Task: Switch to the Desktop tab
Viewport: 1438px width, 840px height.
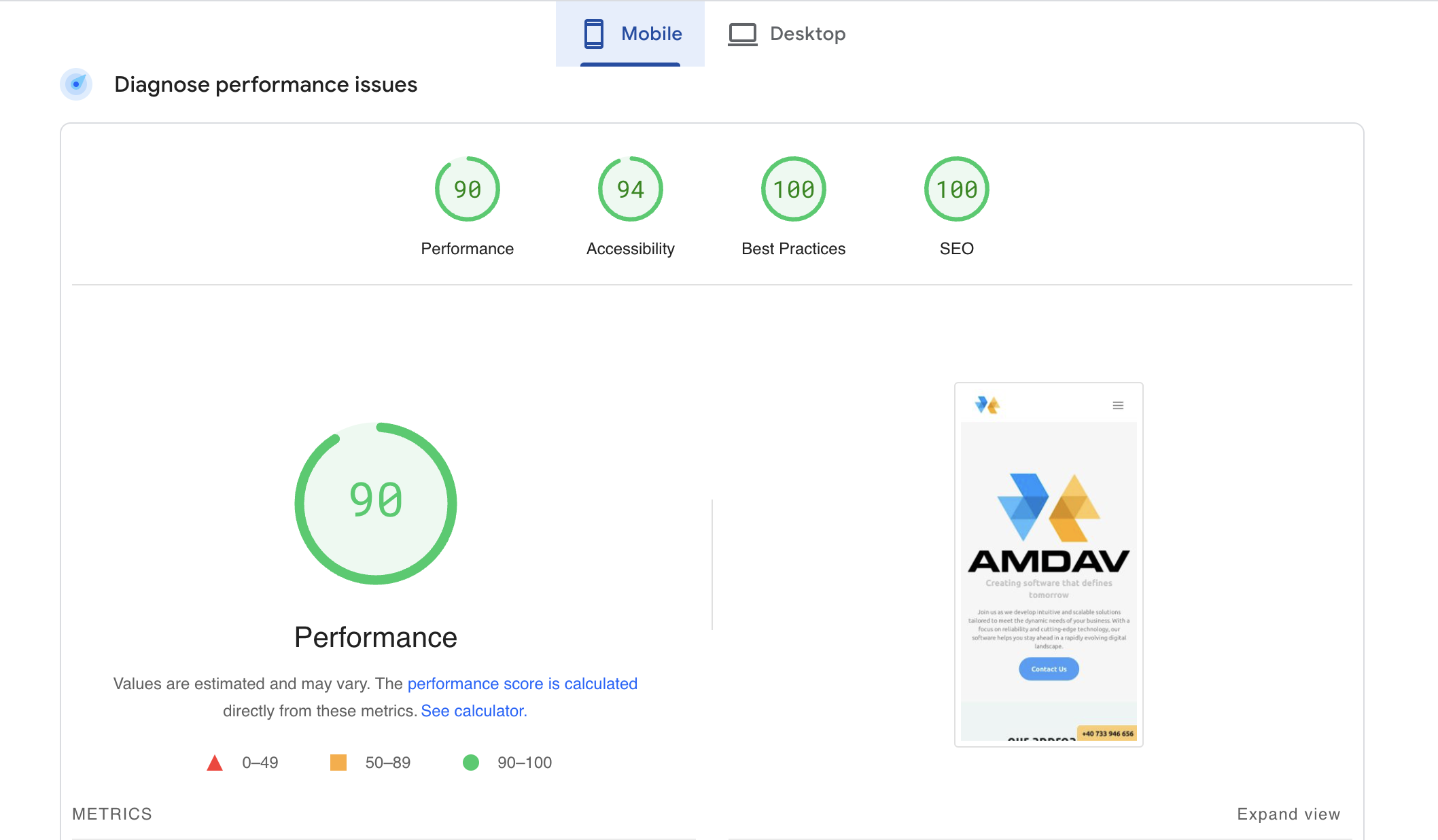Action: (807, 34)
